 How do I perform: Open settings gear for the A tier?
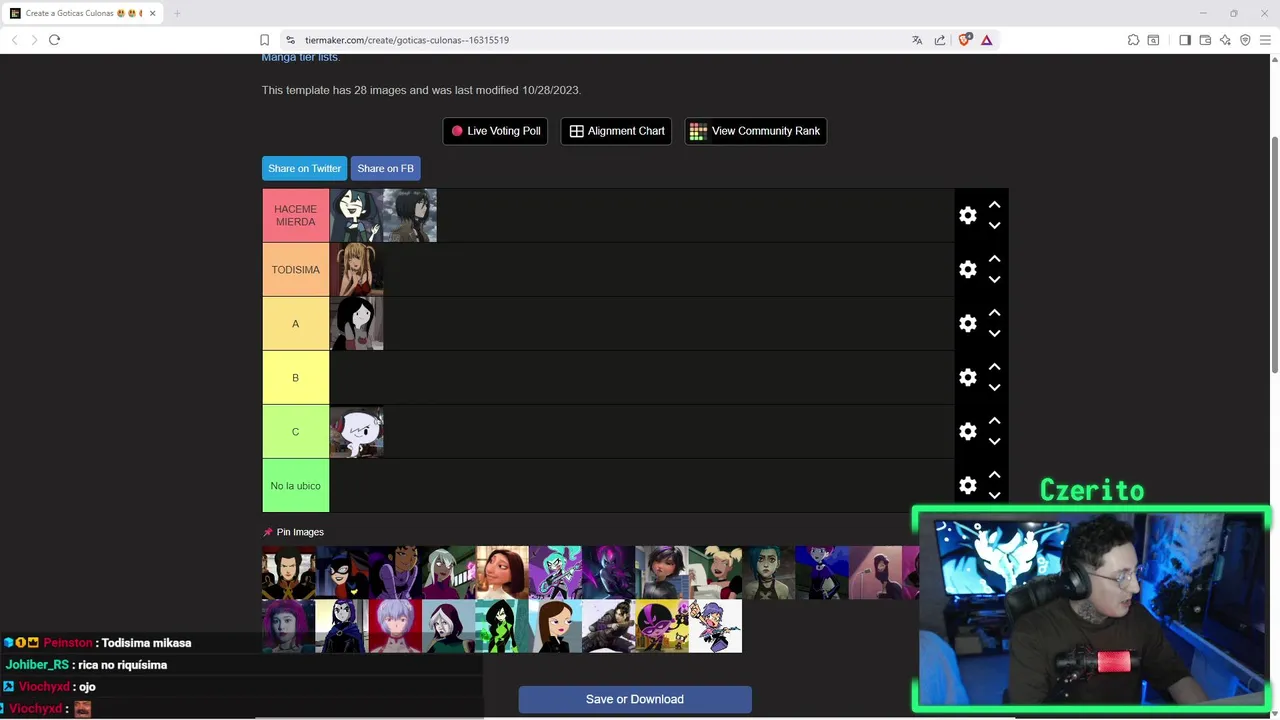coord(967,323)
